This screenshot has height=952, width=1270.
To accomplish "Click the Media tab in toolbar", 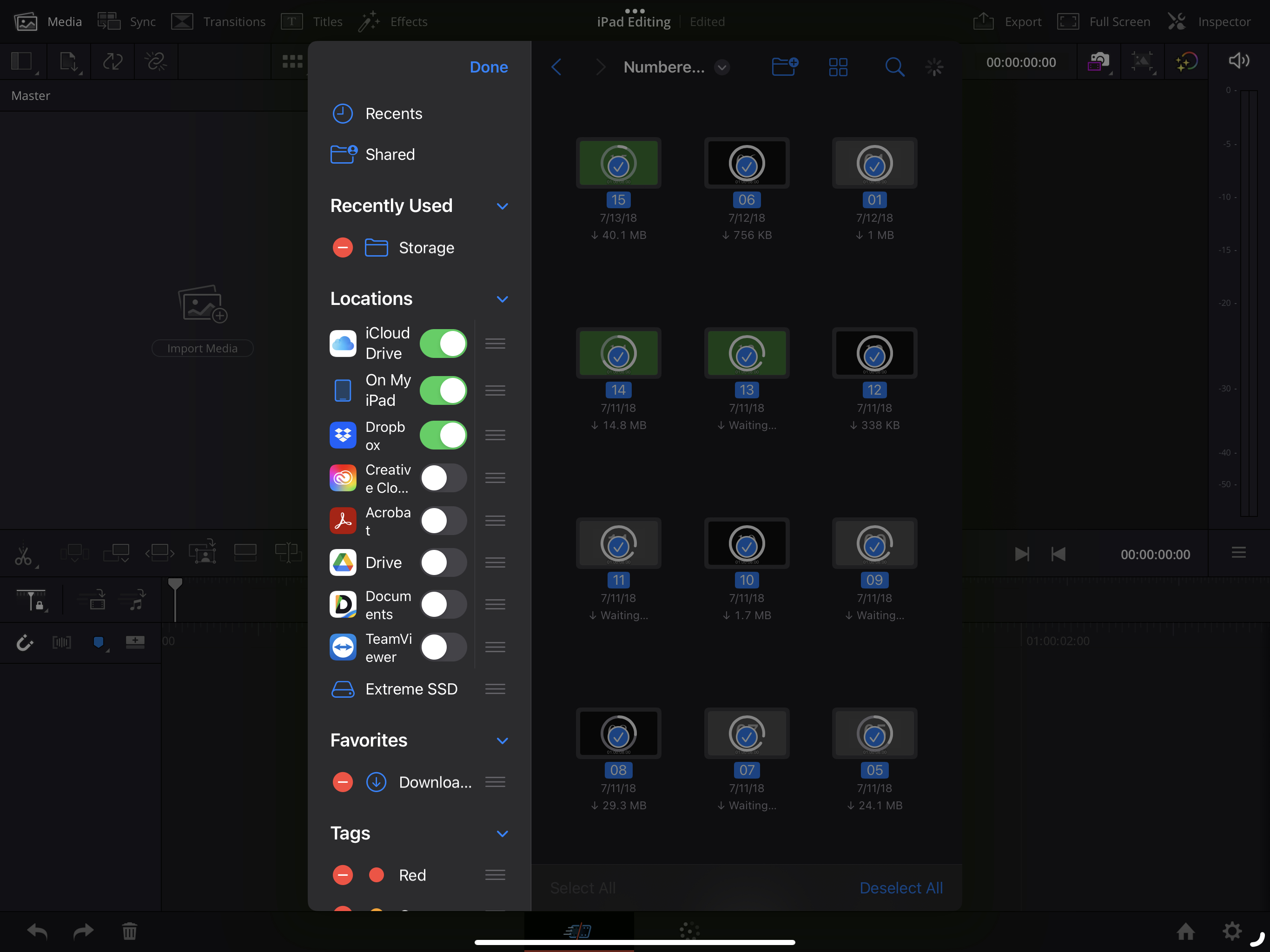I will pos(46,20).
